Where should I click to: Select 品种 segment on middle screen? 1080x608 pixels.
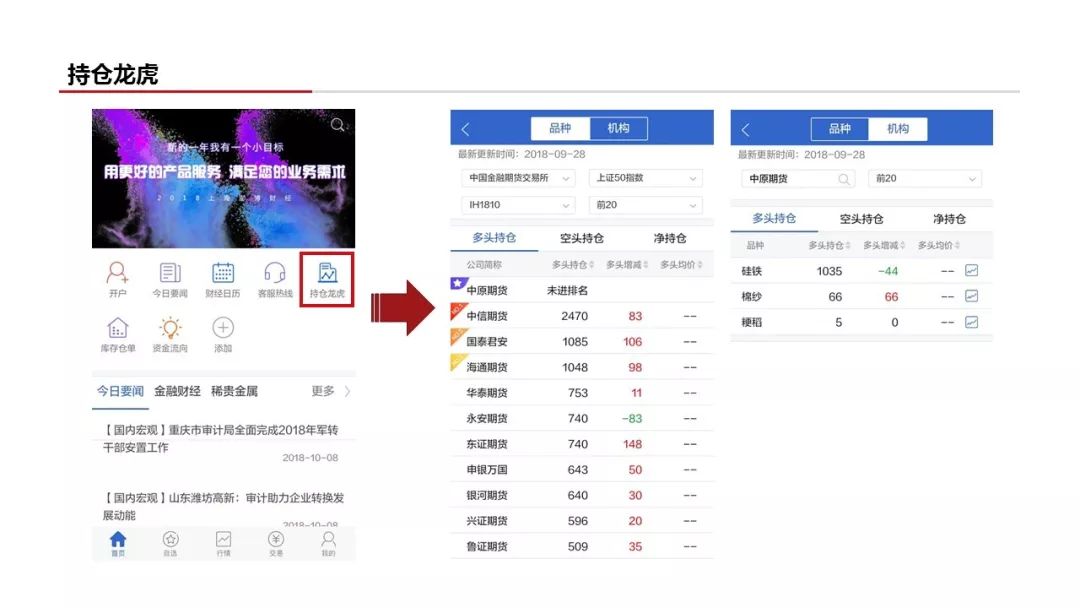(x=560, y=128)
